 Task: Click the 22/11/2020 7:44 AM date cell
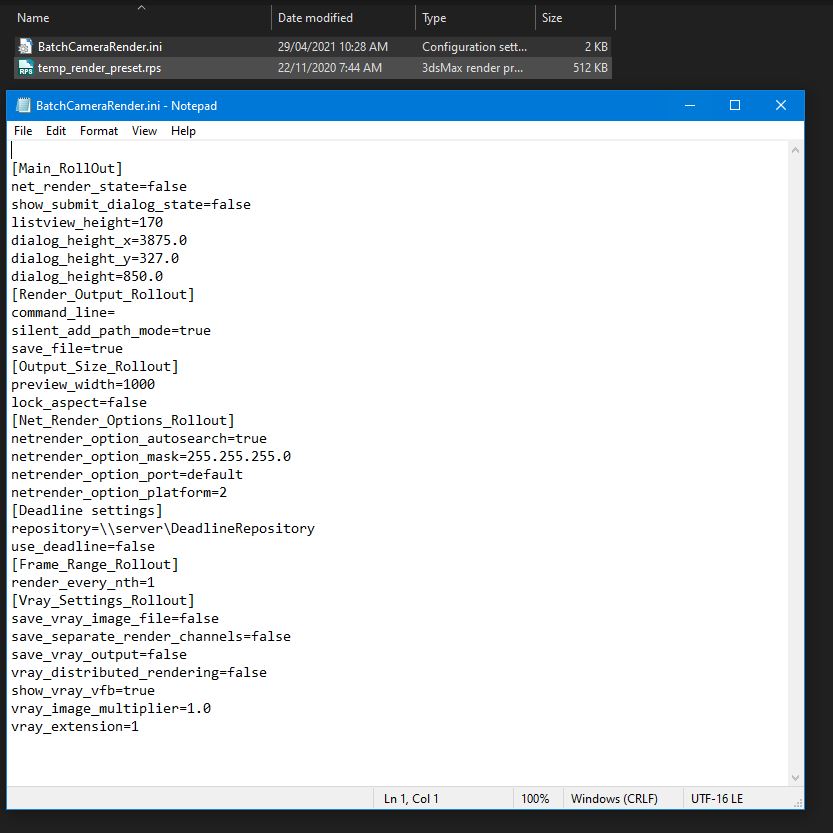click(329, 68)
